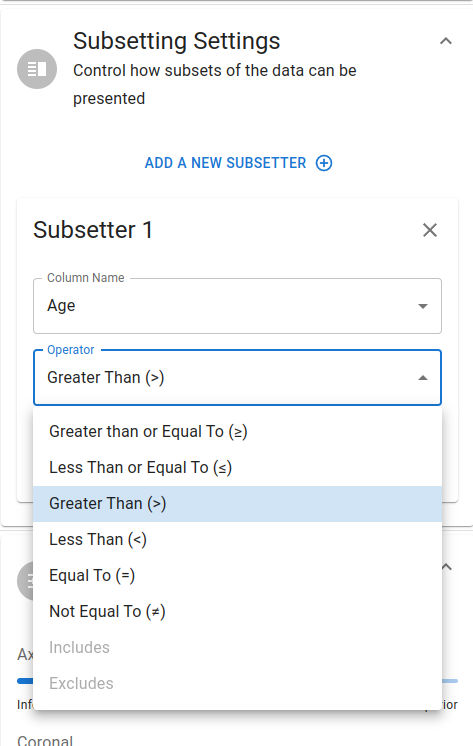Collapse the lower section chevron beside the dropdown
The image size is (473, 746).
pos(447,567)
